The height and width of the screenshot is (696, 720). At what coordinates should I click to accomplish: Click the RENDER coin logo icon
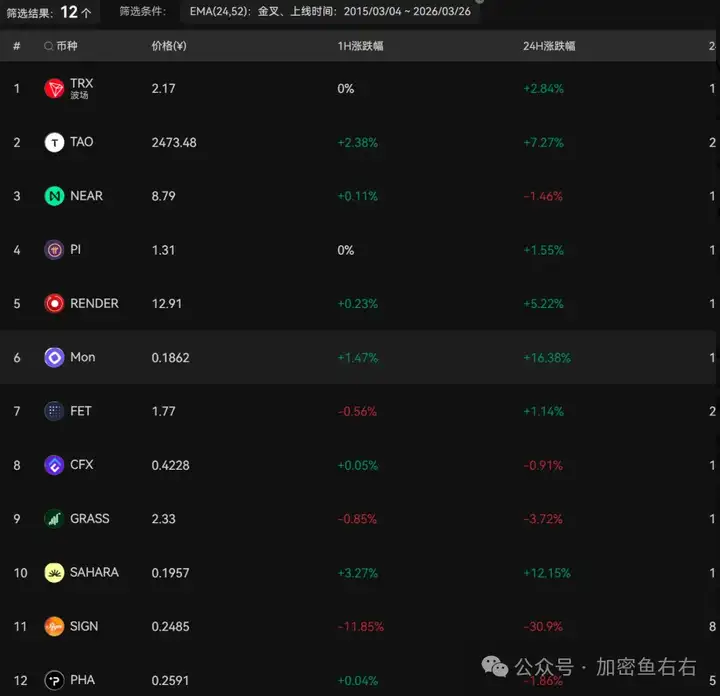[54, 303]
